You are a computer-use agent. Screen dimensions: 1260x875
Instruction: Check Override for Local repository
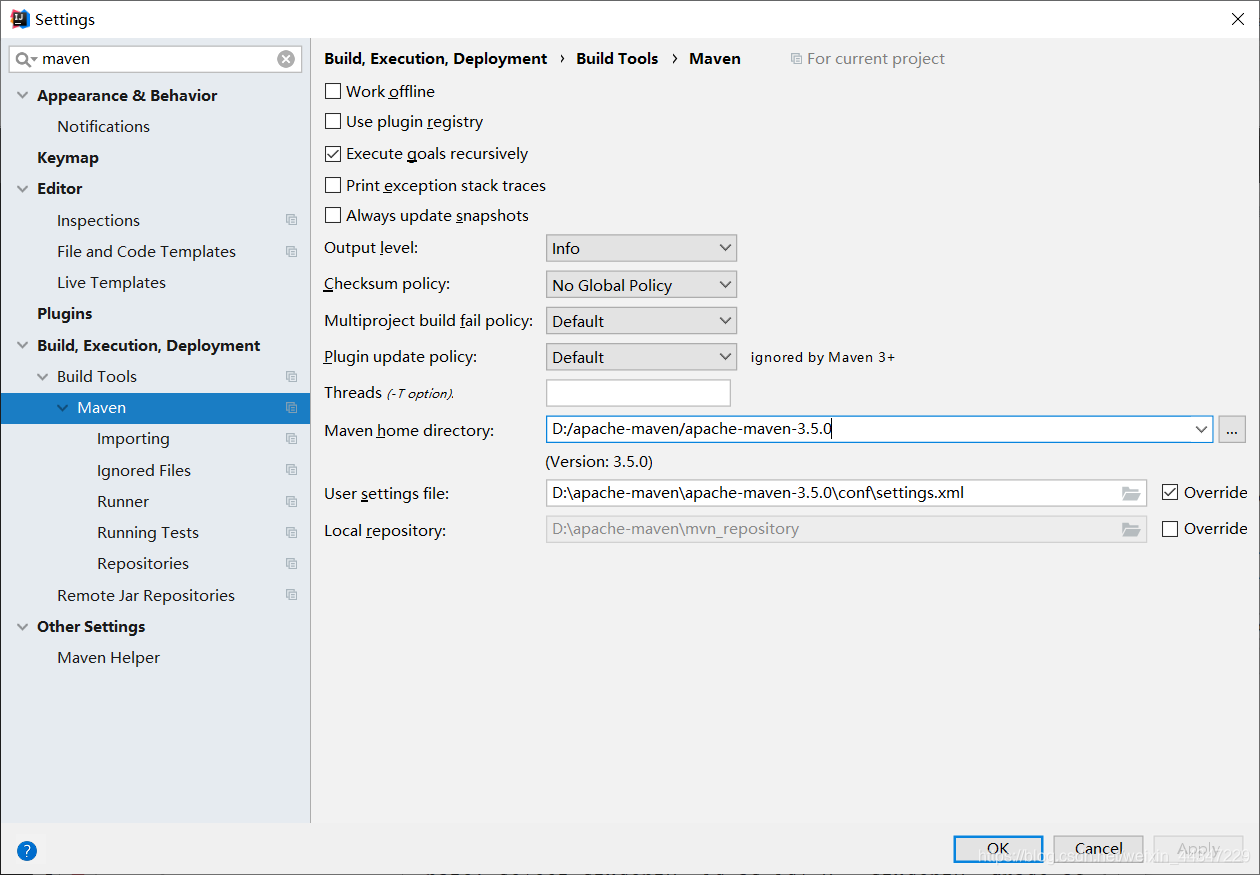(x=1170, y=529)
